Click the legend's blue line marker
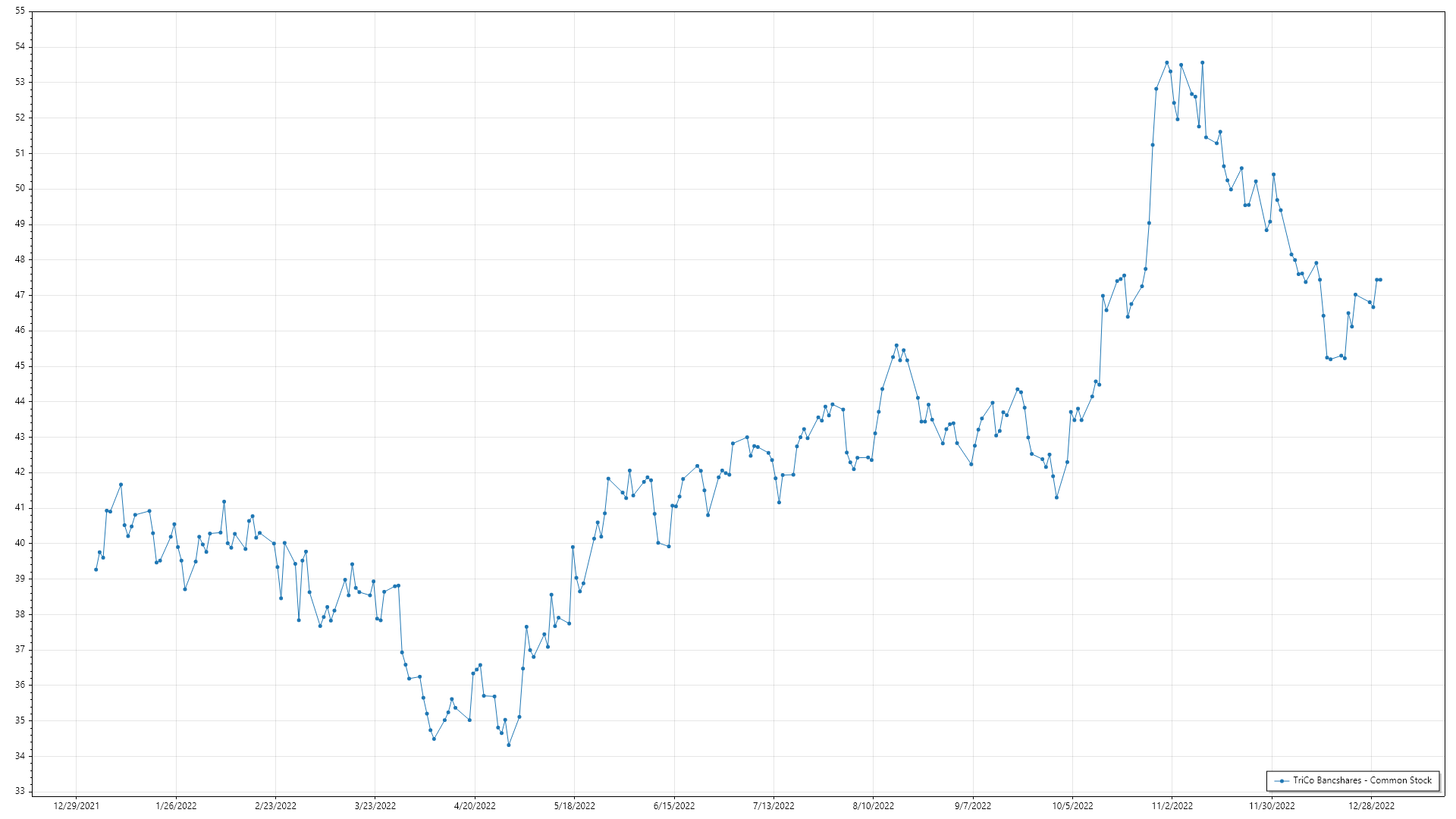The height and width of the screenshot is (819, 1456). tap(1282, 781)
